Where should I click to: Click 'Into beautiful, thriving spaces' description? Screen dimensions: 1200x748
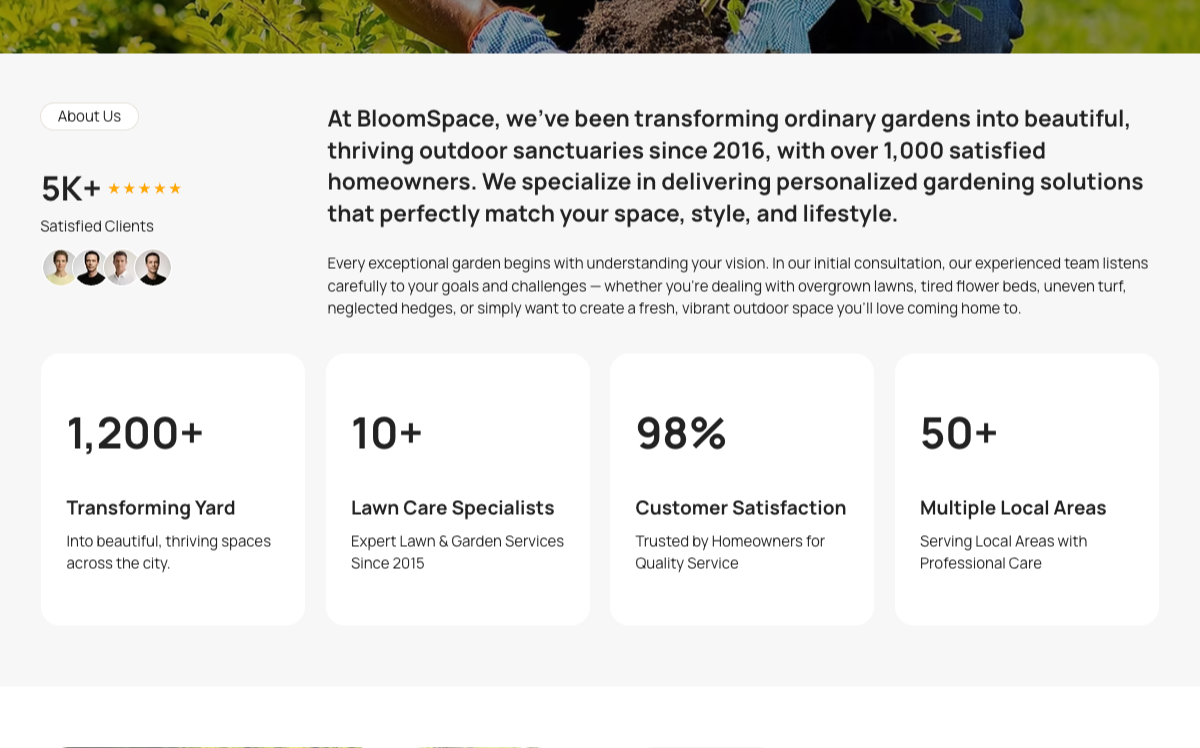[x=169, y=552]
